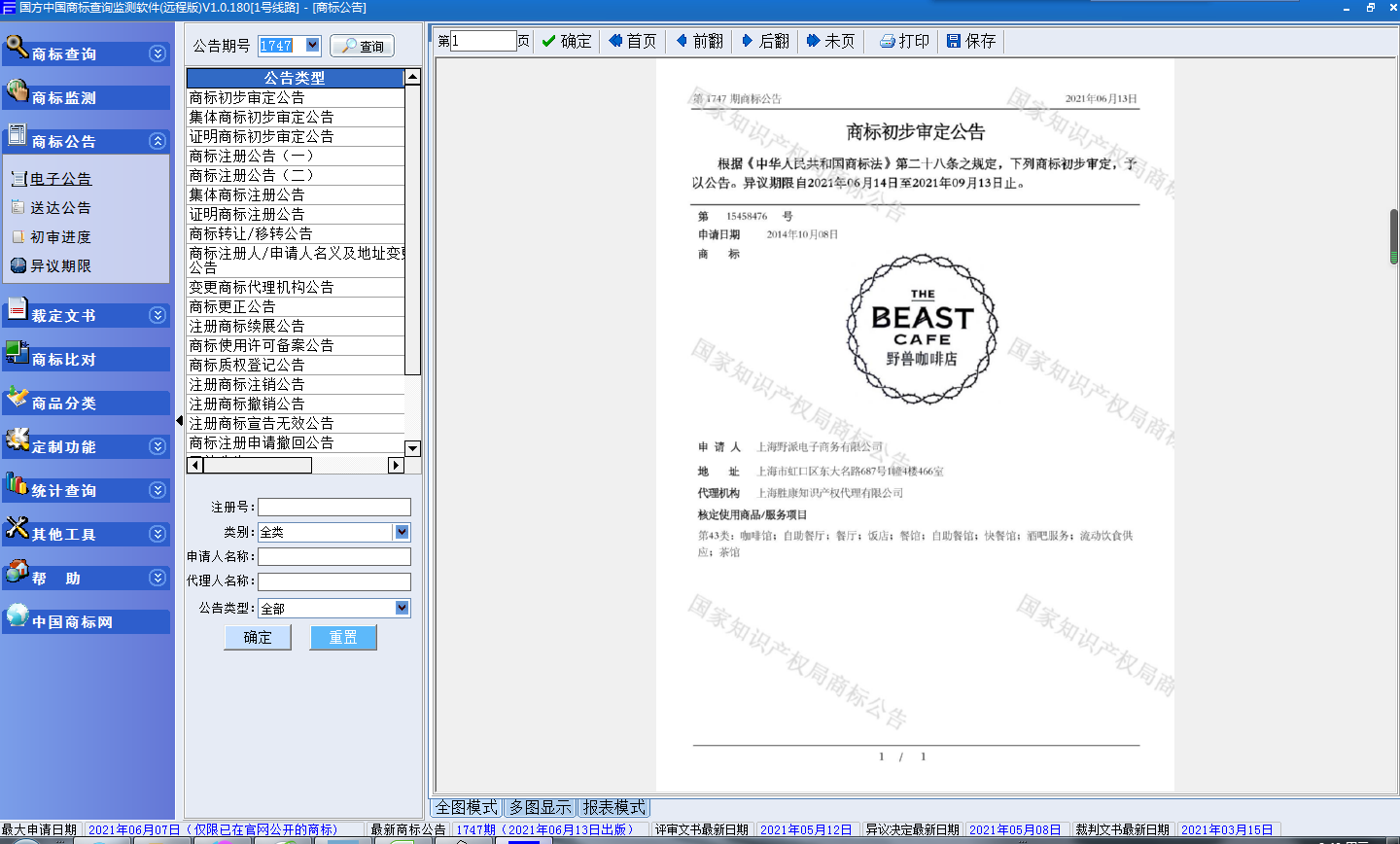The height and width of the screenshot is (844, 1400).
Task: Click the 打印 printer toolbar button
Action: tap(904, 41)
